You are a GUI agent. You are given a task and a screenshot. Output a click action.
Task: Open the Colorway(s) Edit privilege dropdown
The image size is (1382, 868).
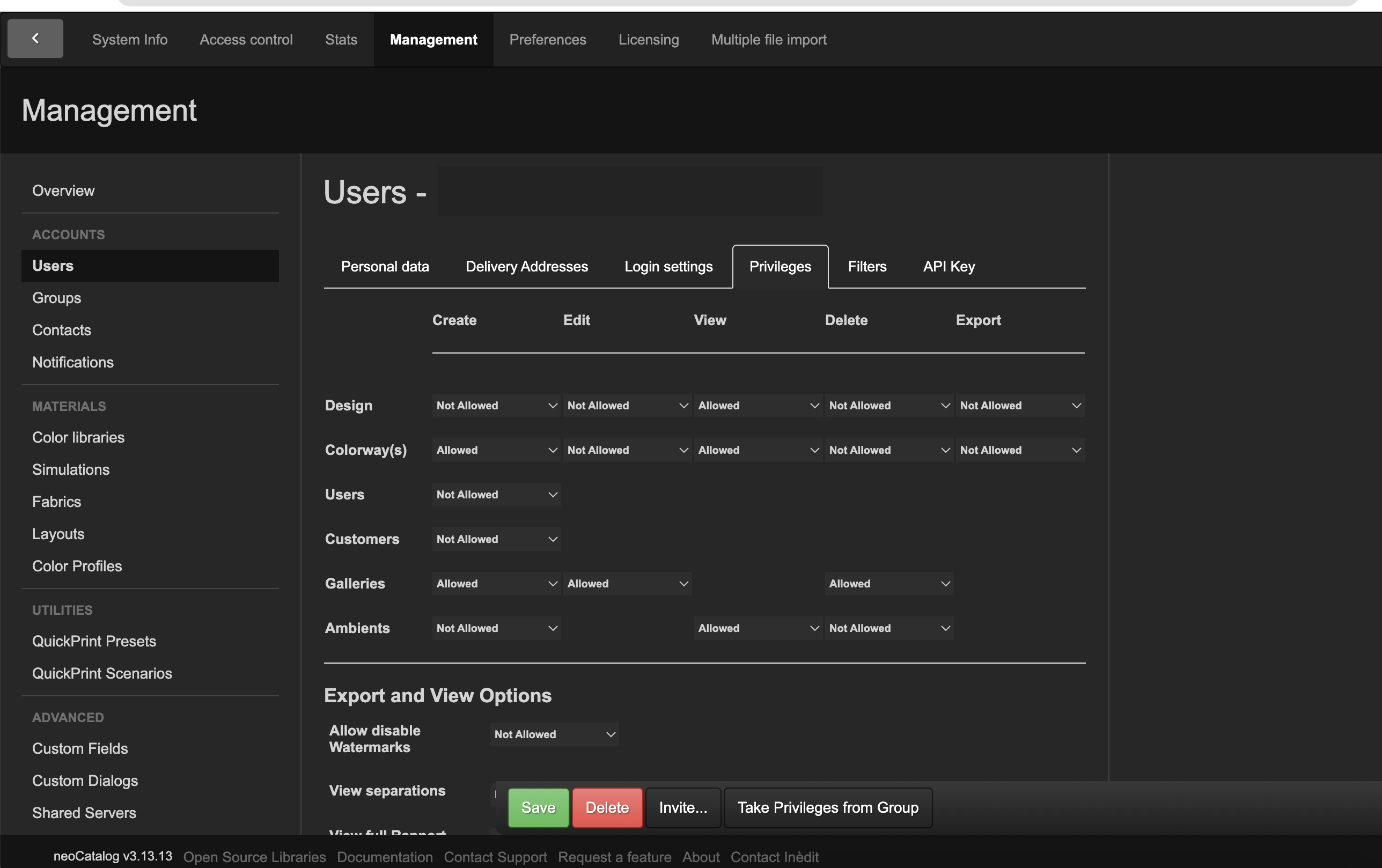(x=627, y=450)
